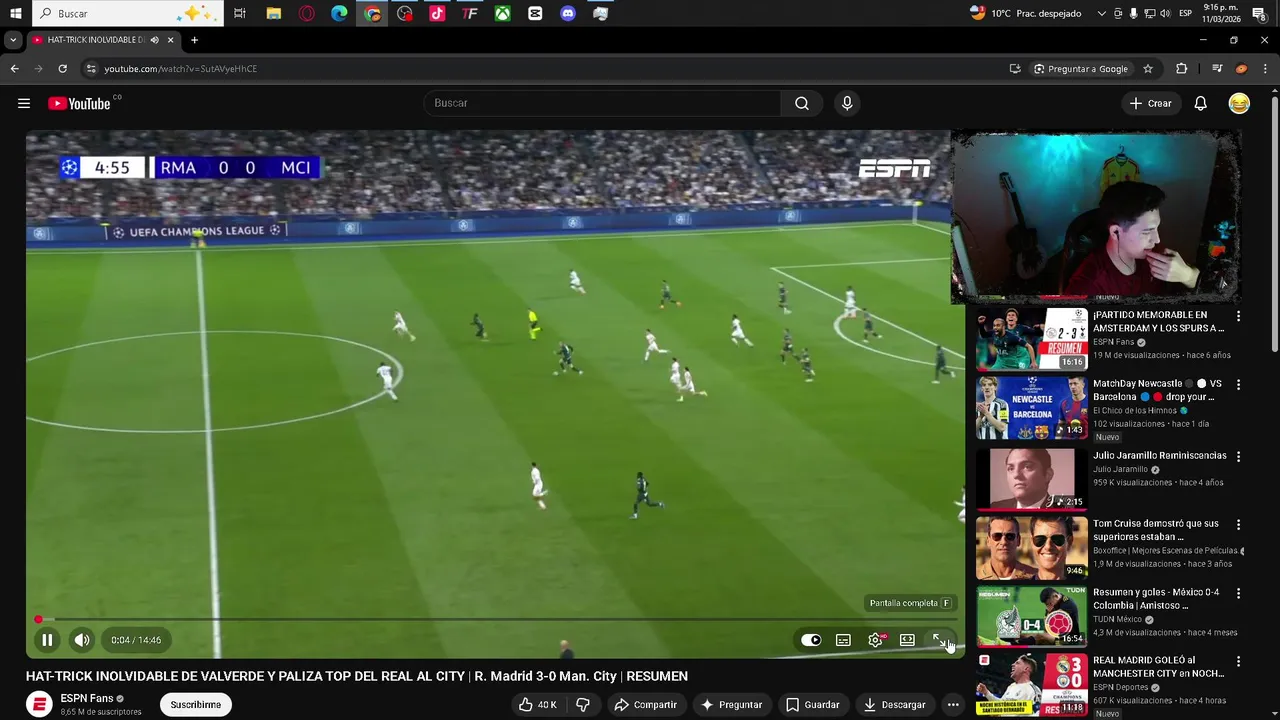
Task: Open the ESPN Fans channel avatar
Action: (x=39, y=704)
